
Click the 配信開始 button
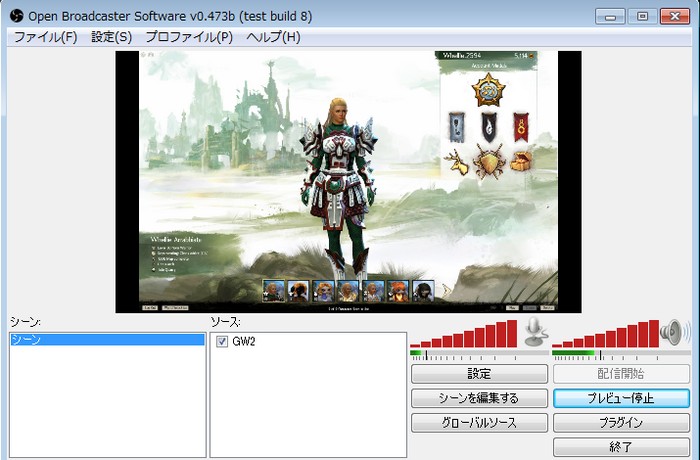coord(621,374)
